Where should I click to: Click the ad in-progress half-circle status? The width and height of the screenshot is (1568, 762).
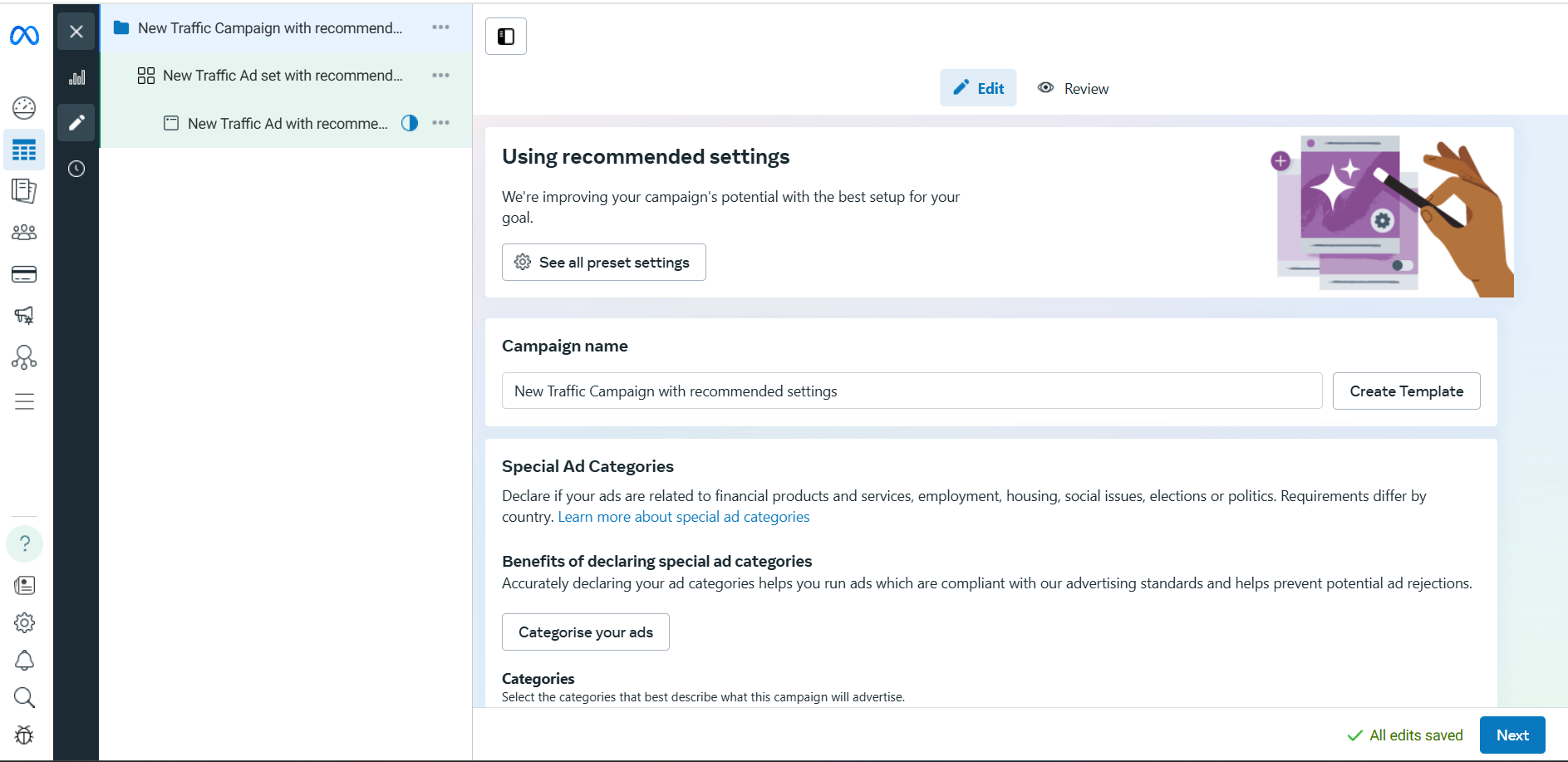[410, 123]
